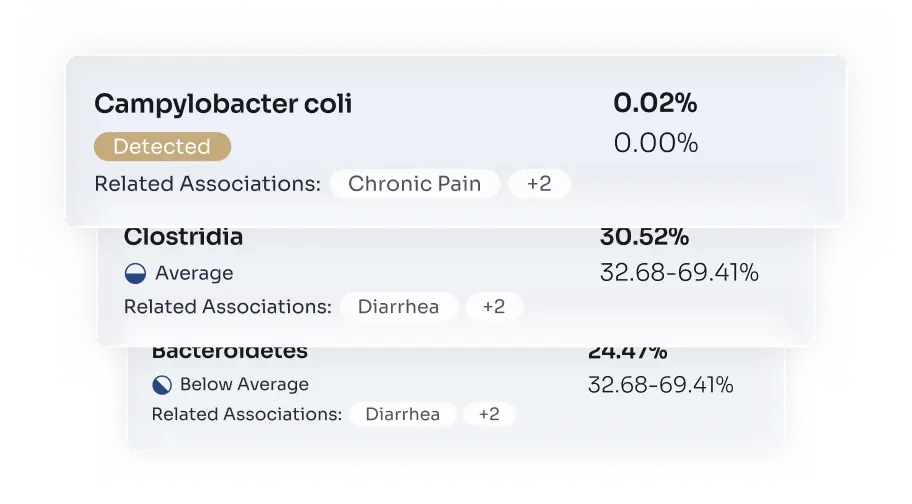
Task: Click the Below Average label text
Action: pyautogui.click(x=244, y=385)
